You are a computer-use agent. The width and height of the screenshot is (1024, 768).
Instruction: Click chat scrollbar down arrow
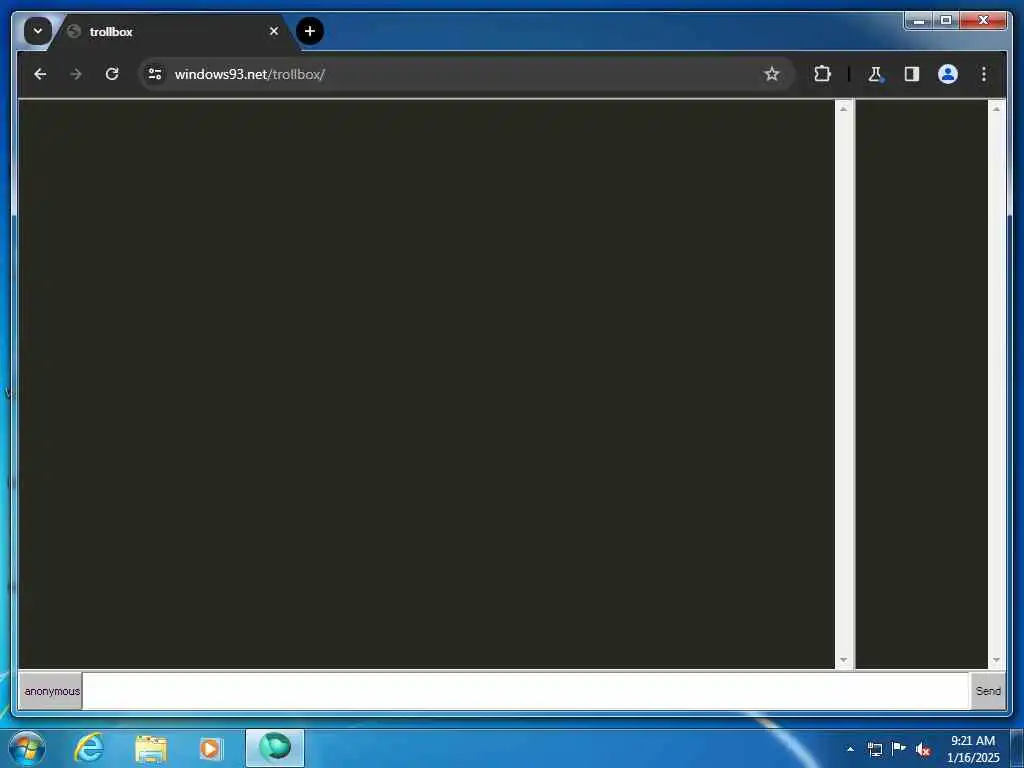(844, 660)
